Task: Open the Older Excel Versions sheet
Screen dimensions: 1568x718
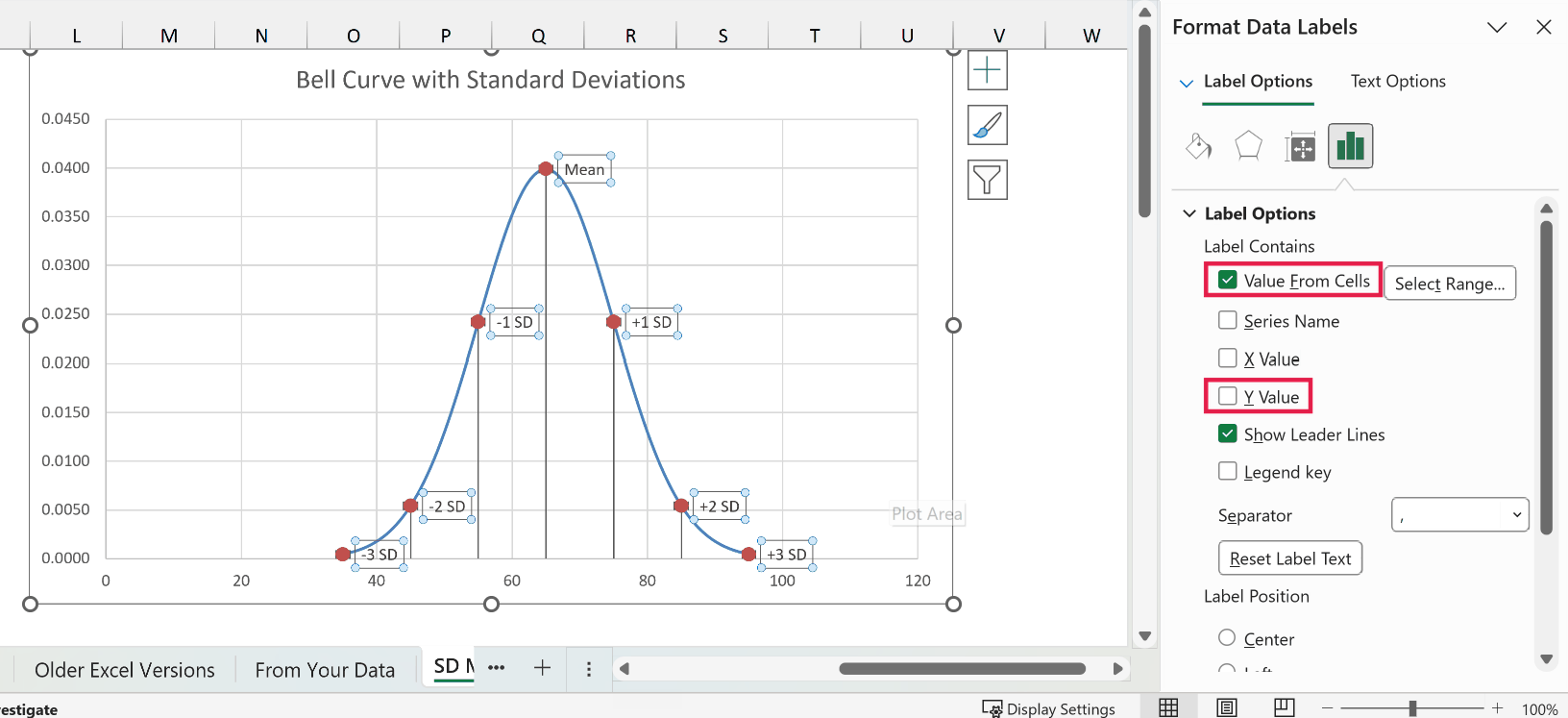Action: [x=125, y=670]
